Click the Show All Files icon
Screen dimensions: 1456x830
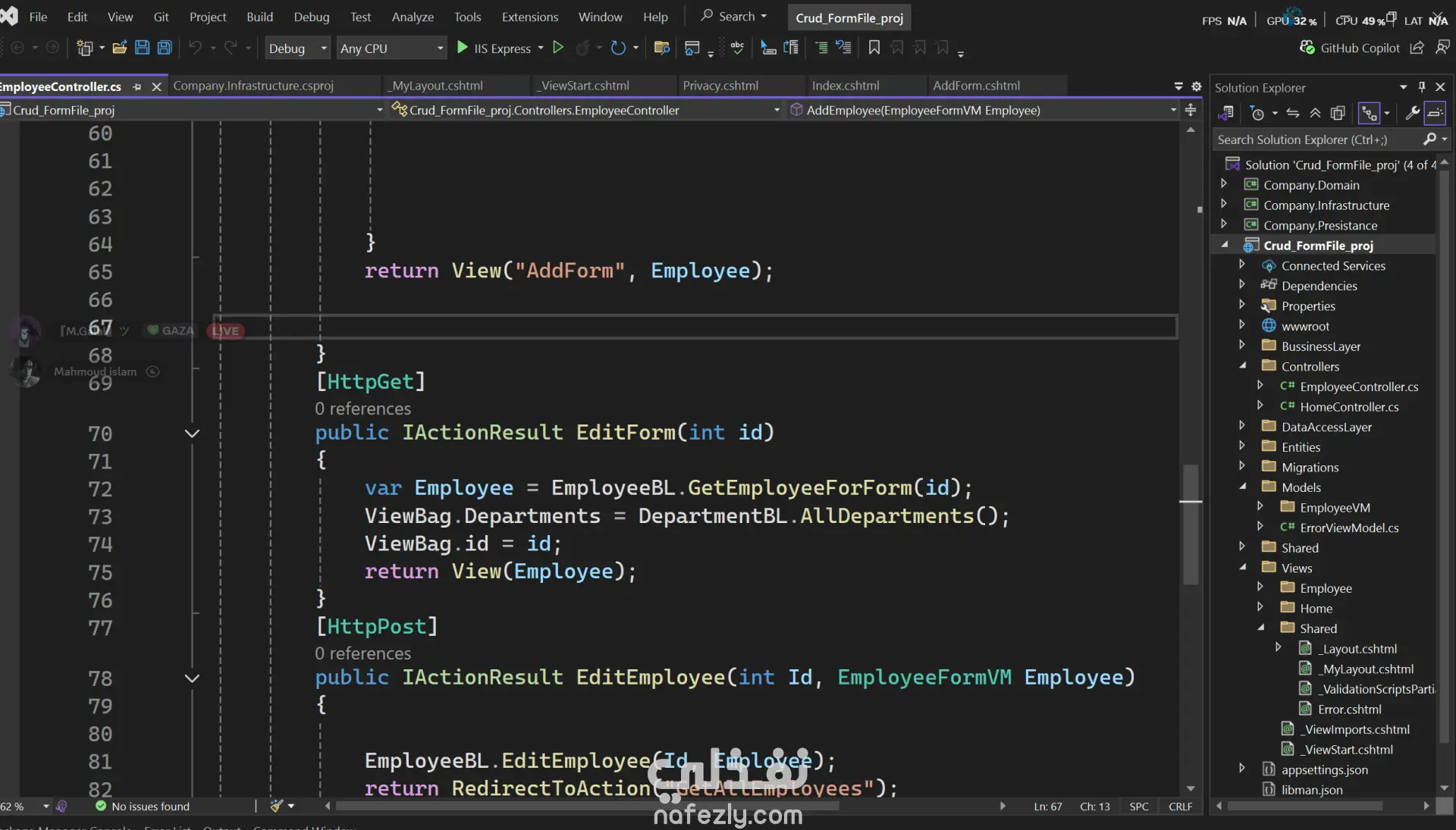pos(1338,114)
